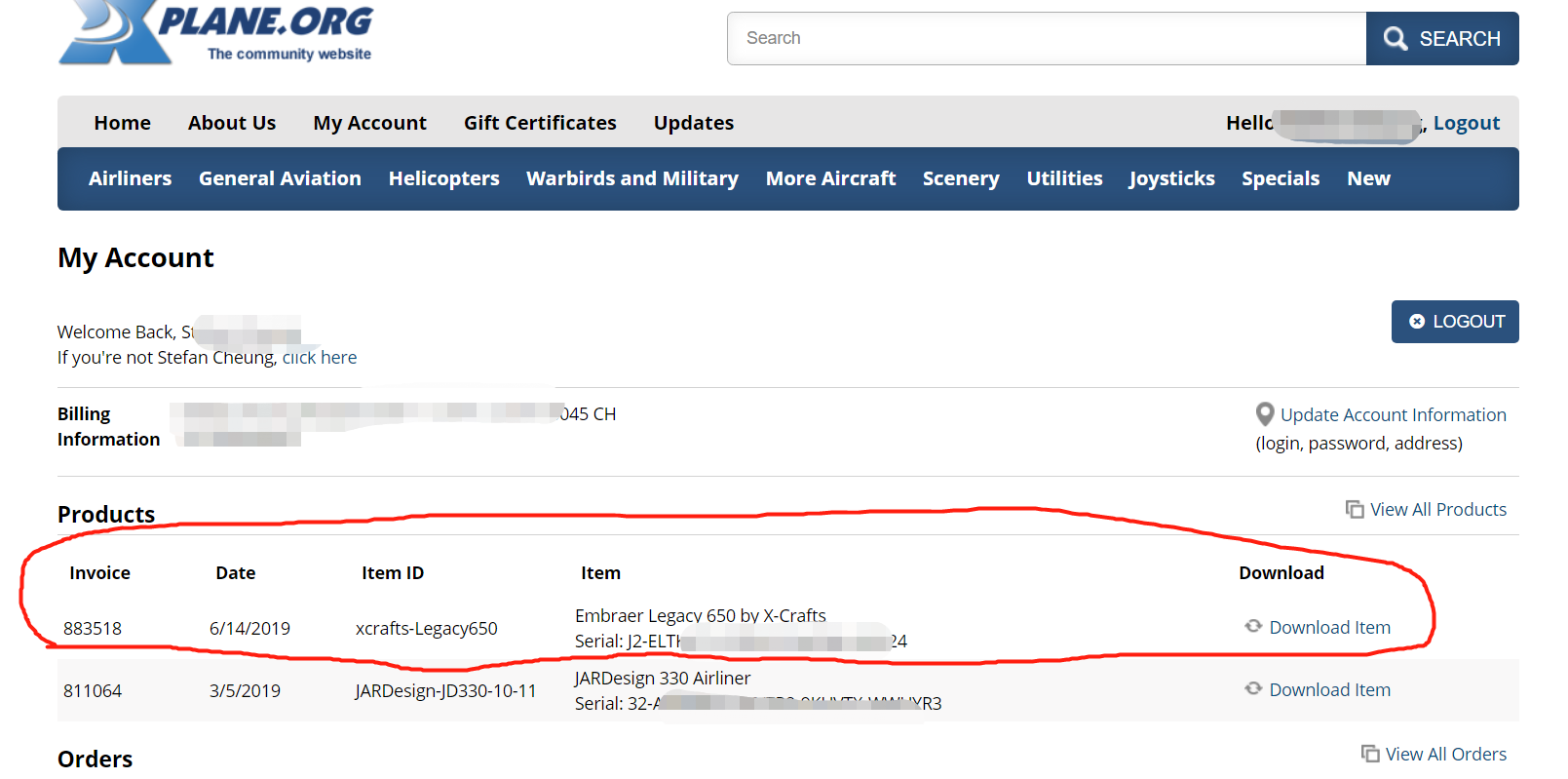Viewport: 1568px width, 779px height.
Task: Click the magnifier icon in the Search button
Action: pos(1396,39)
